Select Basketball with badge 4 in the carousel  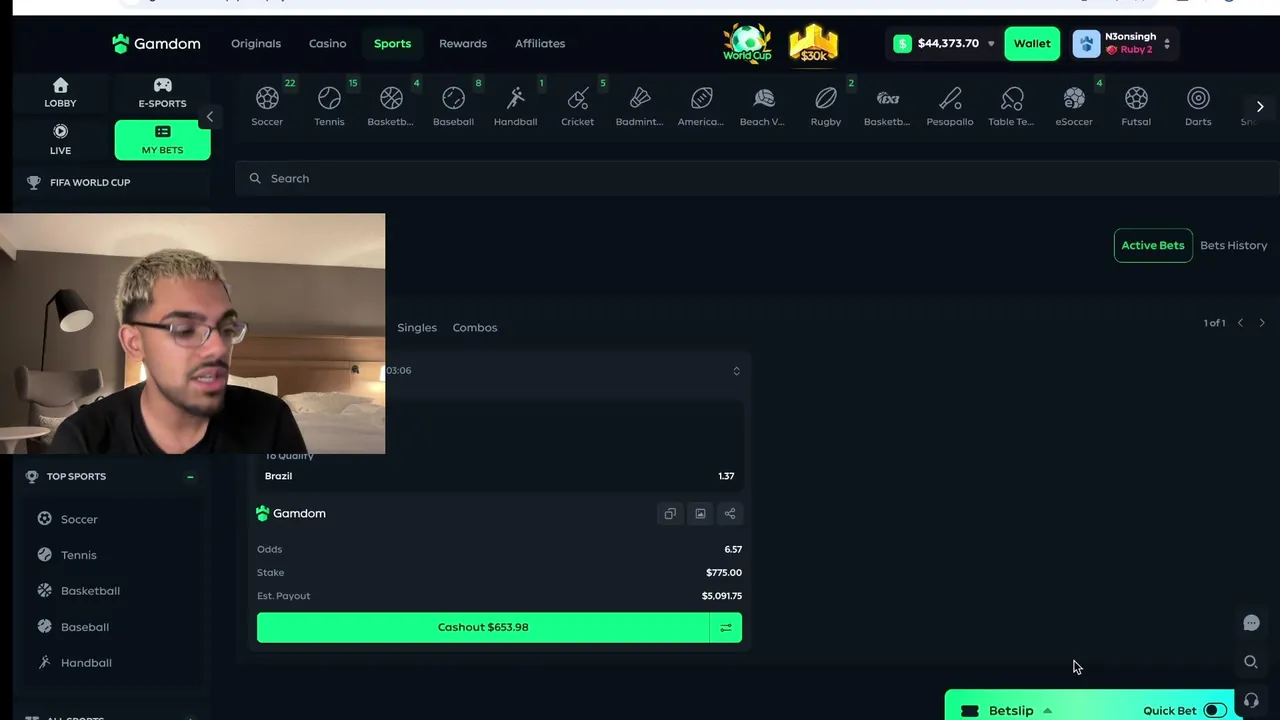click(x=391, y=105)
